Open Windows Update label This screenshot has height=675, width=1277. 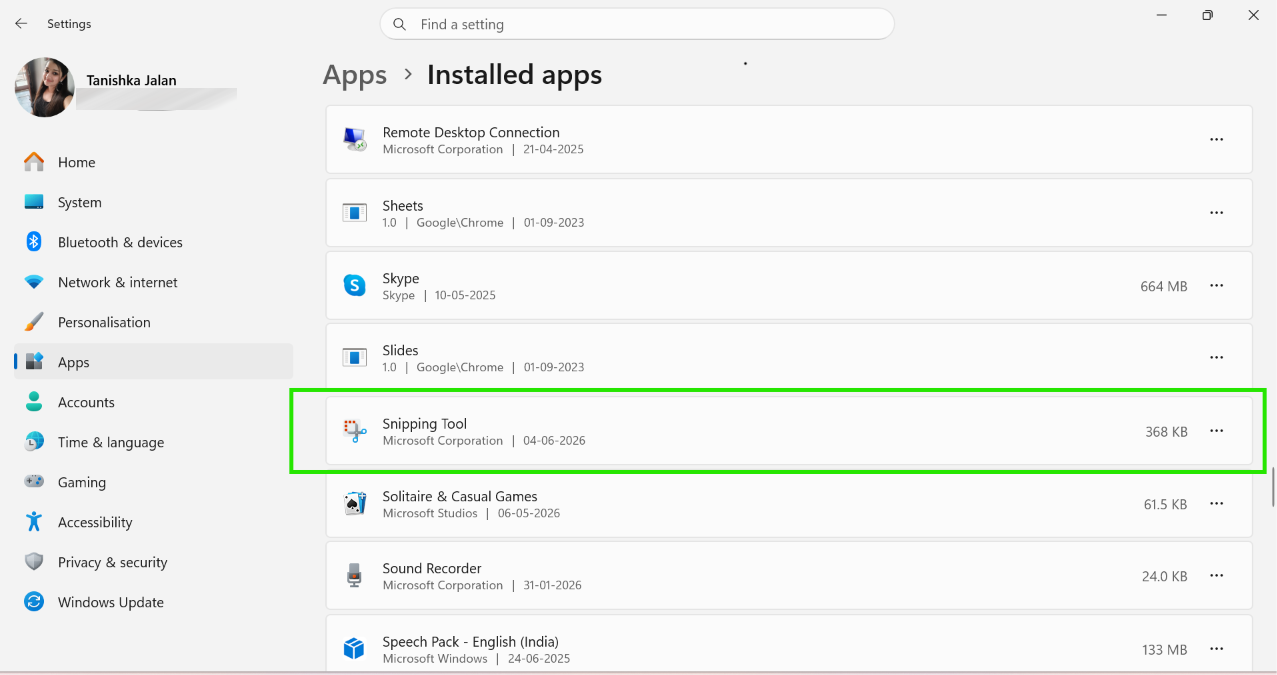pos(111,602)
